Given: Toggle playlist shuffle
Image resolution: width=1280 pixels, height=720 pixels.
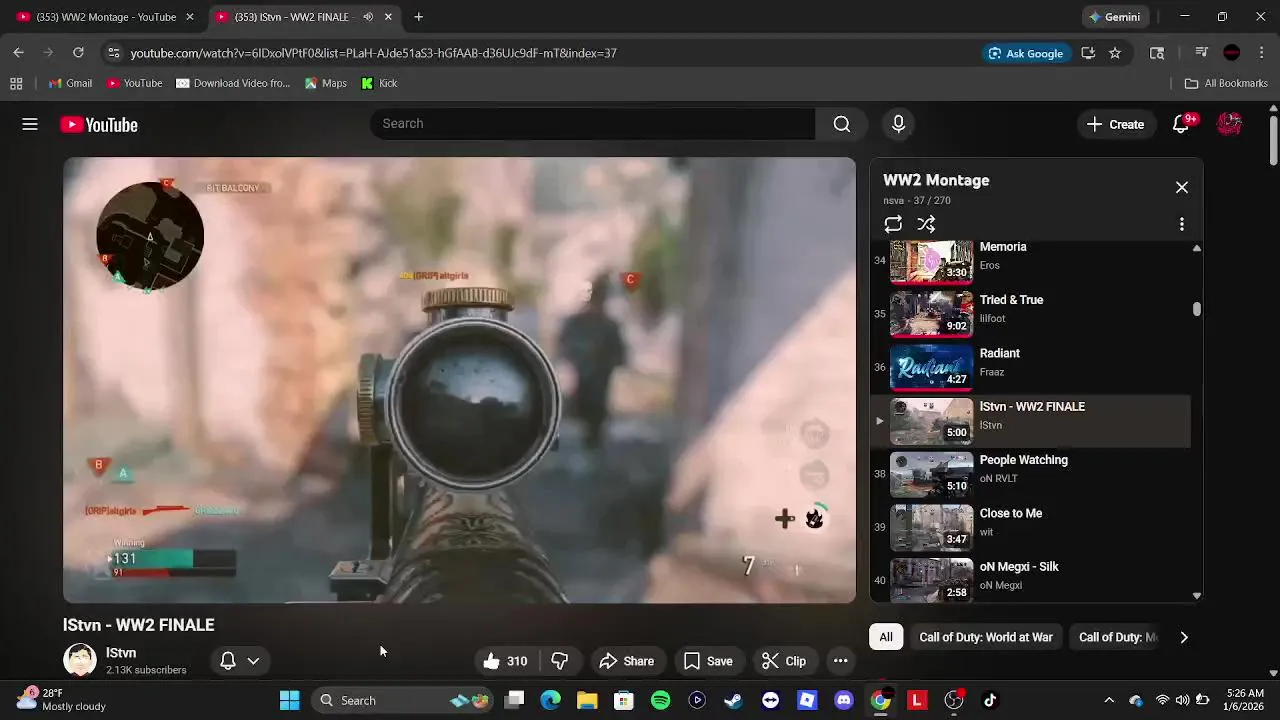Looking at the screenshot, I should click(x=926, y=224).
